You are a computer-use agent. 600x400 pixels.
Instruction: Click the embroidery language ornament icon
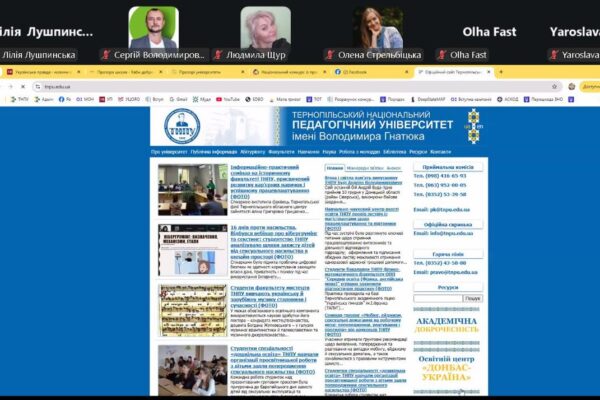tap(474, 126)
